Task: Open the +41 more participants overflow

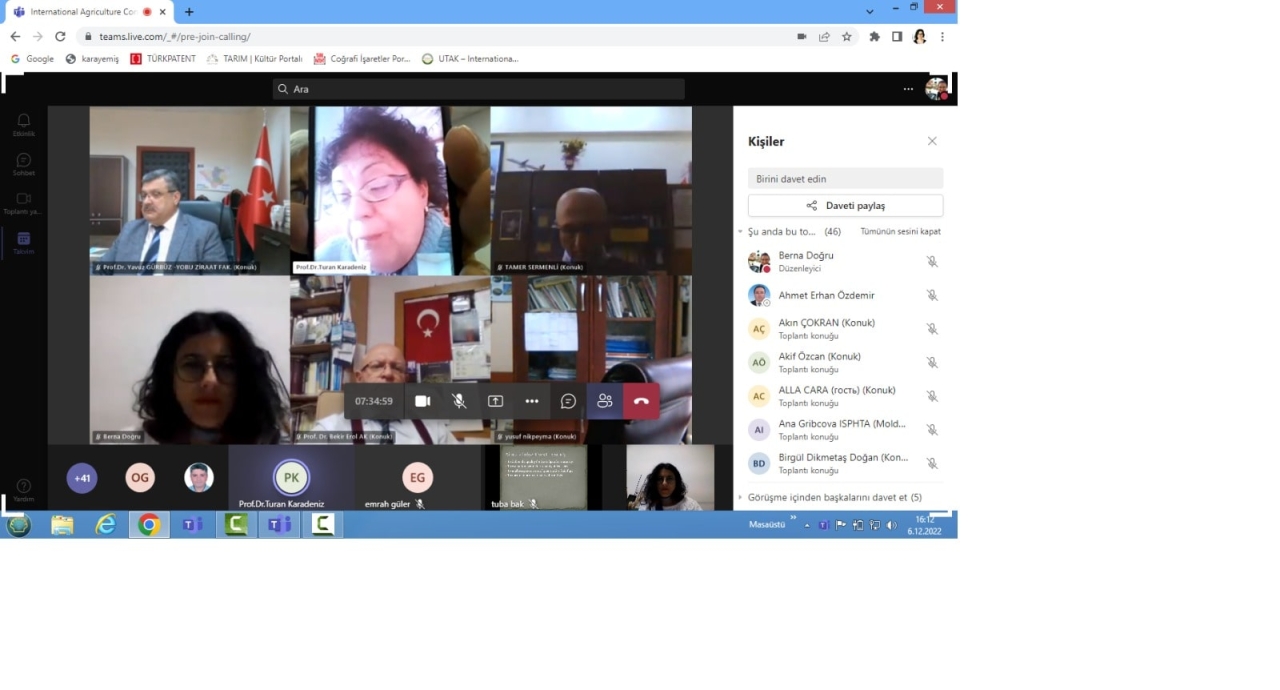Action: pyautogui.click(x=82, y=478)
